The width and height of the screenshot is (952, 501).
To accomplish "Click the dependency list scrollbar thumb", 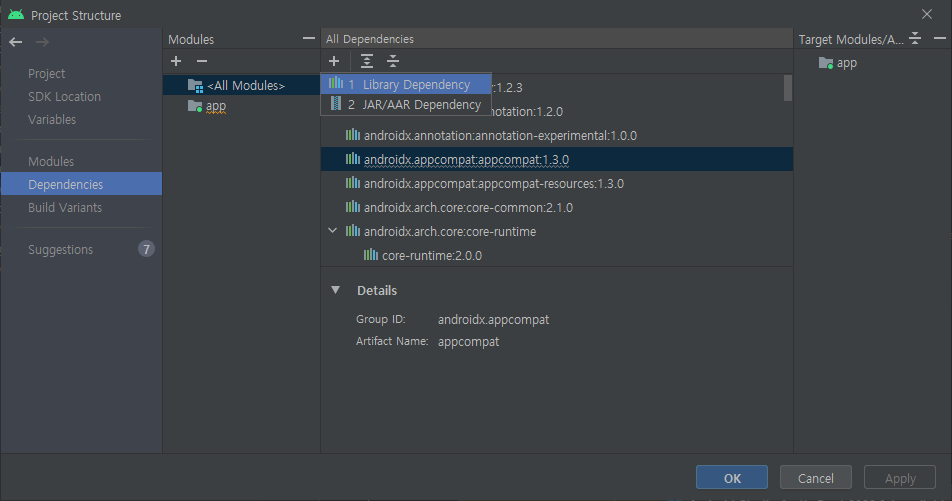I will pos(788,88).
